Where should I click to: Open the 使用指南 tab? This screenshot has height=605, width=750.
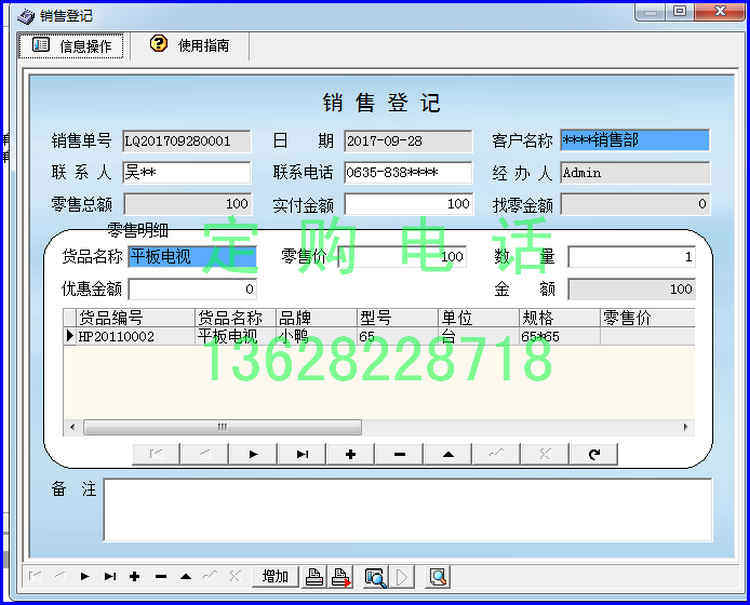pyautogui.click(x=190, y=46)
